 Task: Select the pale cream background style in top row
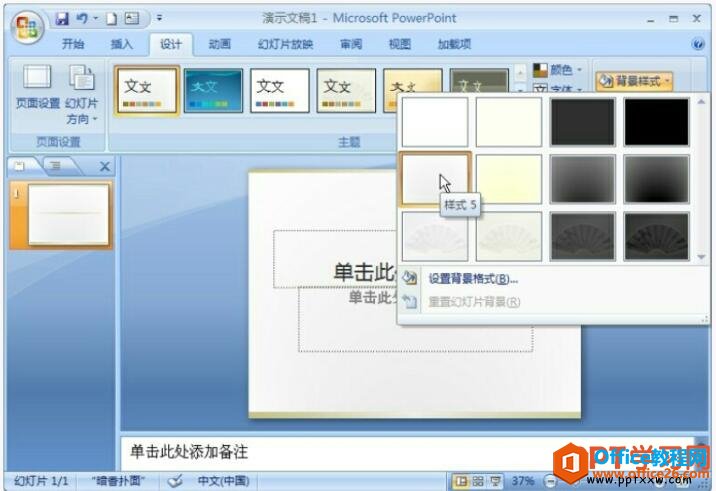(509, 122)
